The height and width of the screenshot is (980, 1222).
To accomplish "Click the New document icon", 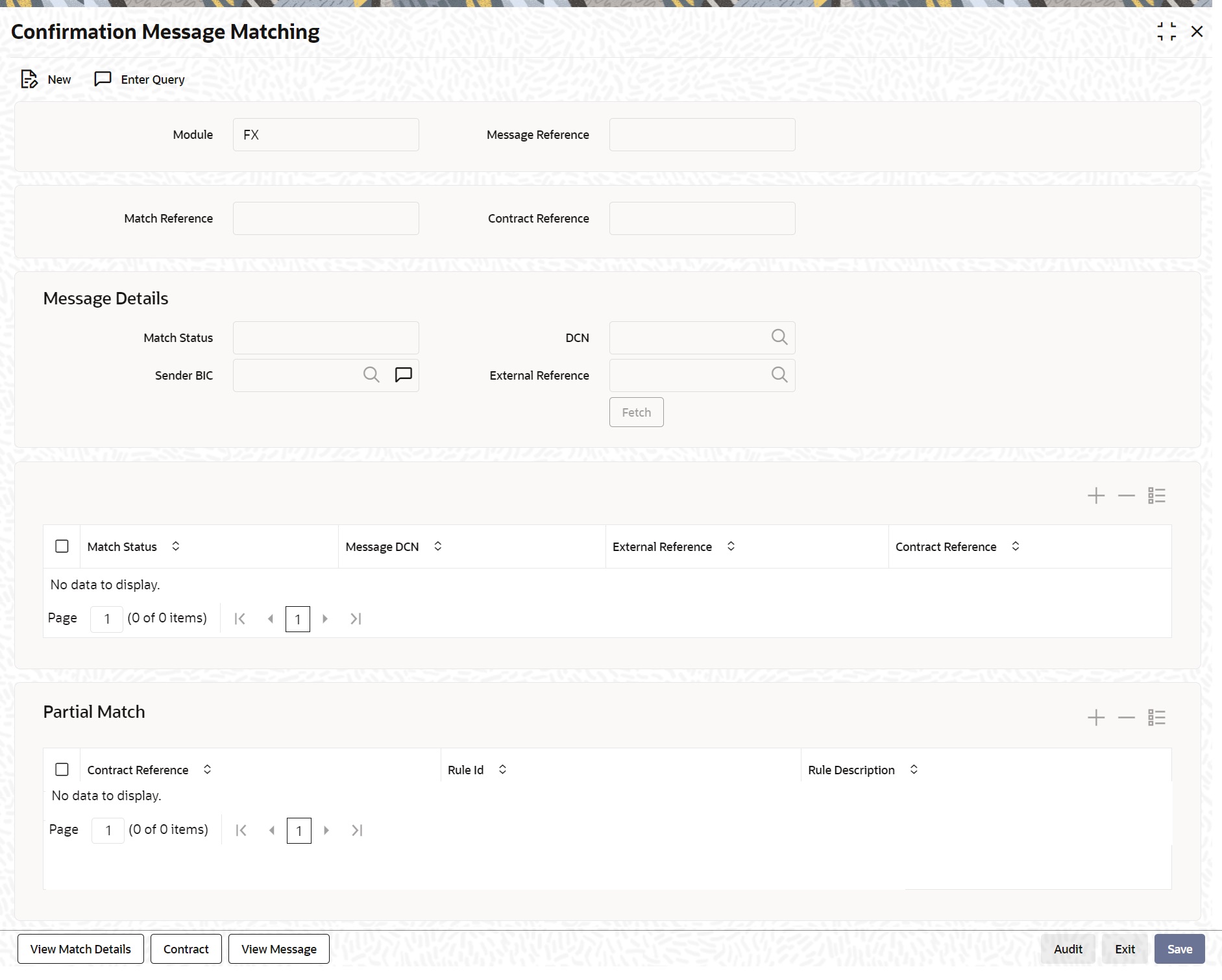I will (29, 79).
